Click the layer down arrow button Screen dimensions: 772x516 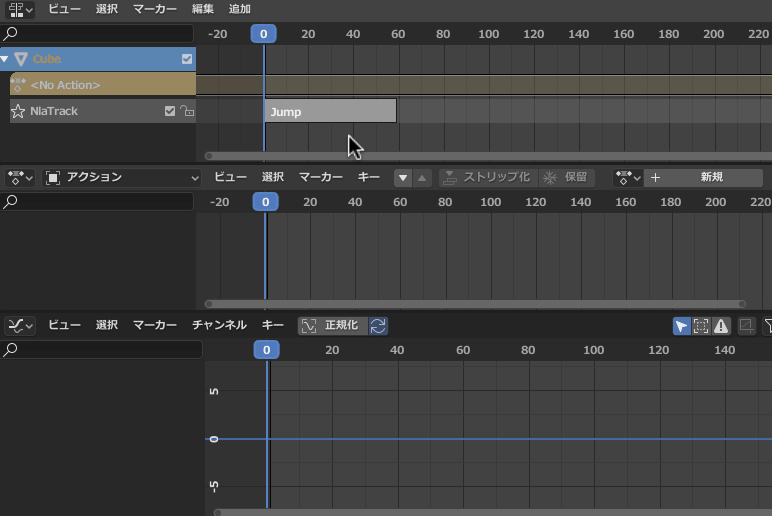click(403, 178)
